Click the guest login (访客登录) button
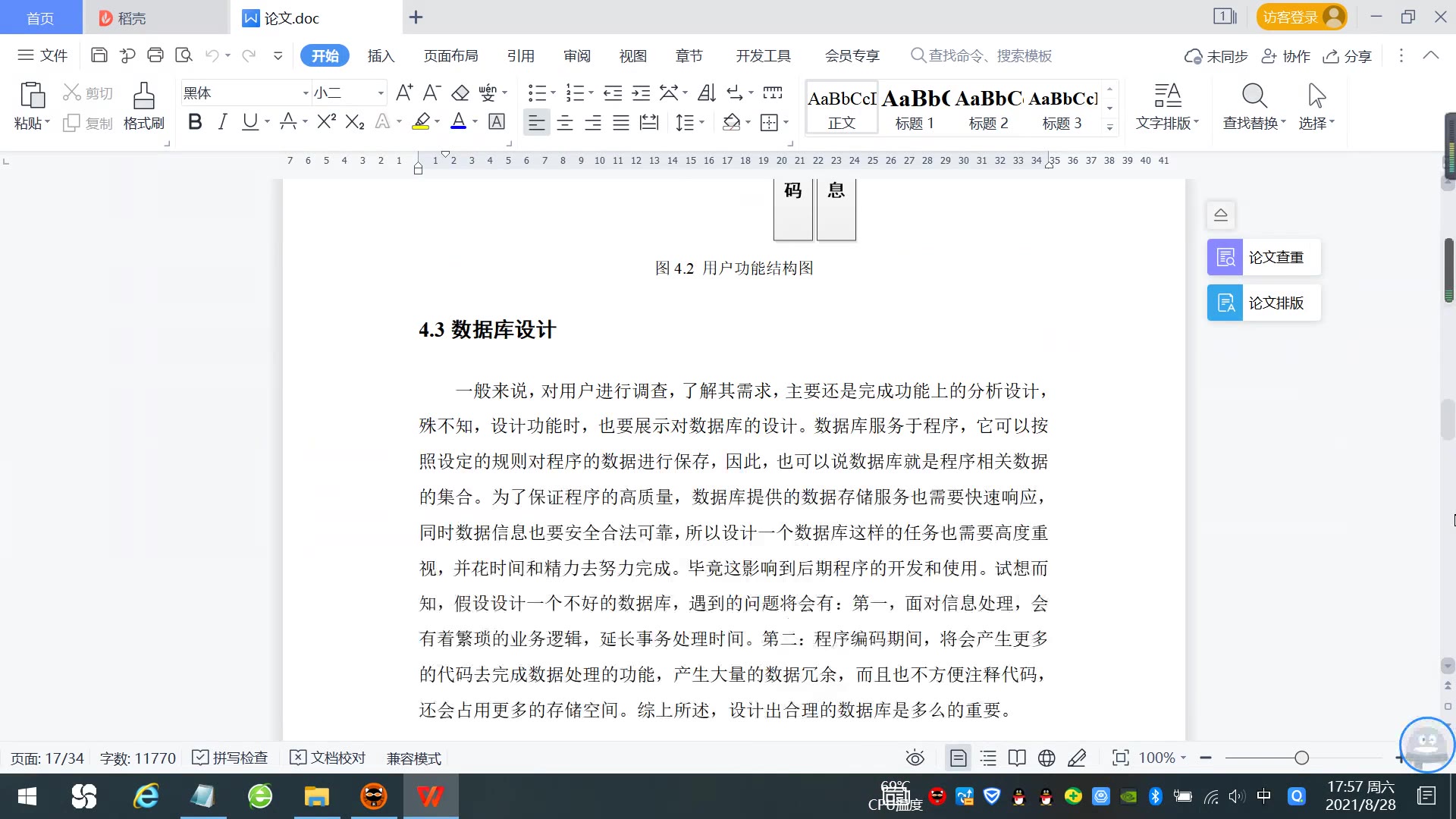1456x819 pixels. pos(1301,17)
